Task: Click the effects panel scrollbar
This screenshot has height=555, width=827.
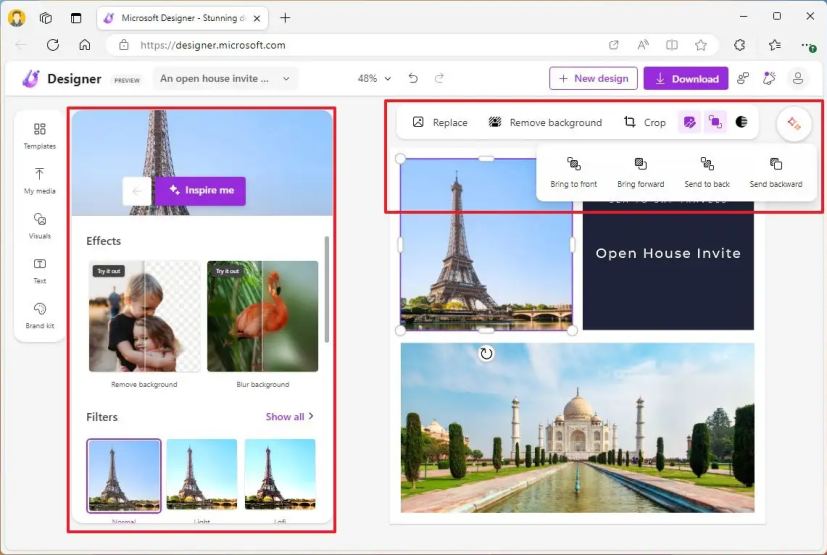Action: point(326,289)
